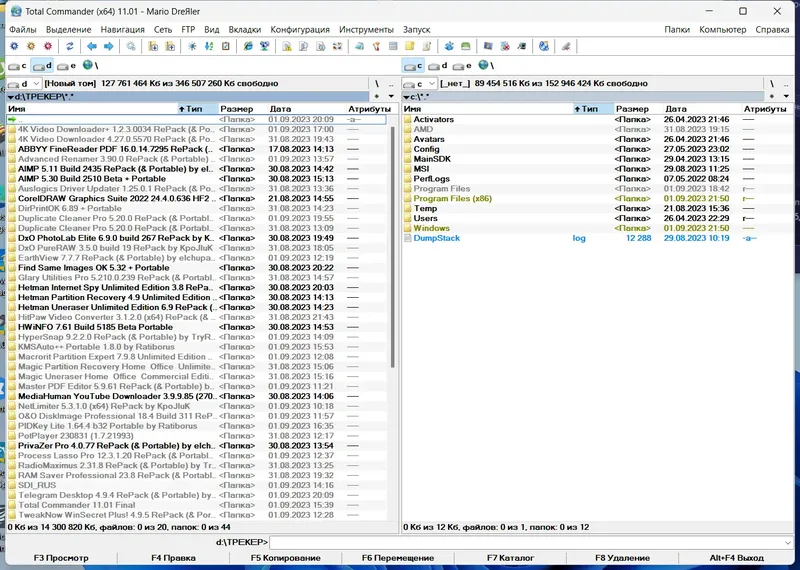Viewport: 800px width, 570px height.
Task: Open network neighborhood globe in left drive bar
Action: pyautogui.click(x=90, y=65)
